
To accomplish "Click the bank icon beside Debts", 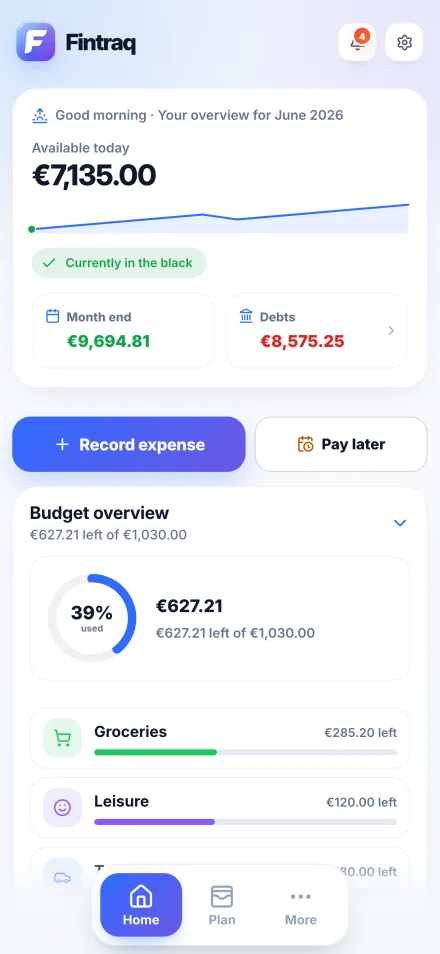I will (x=246, y=316).
